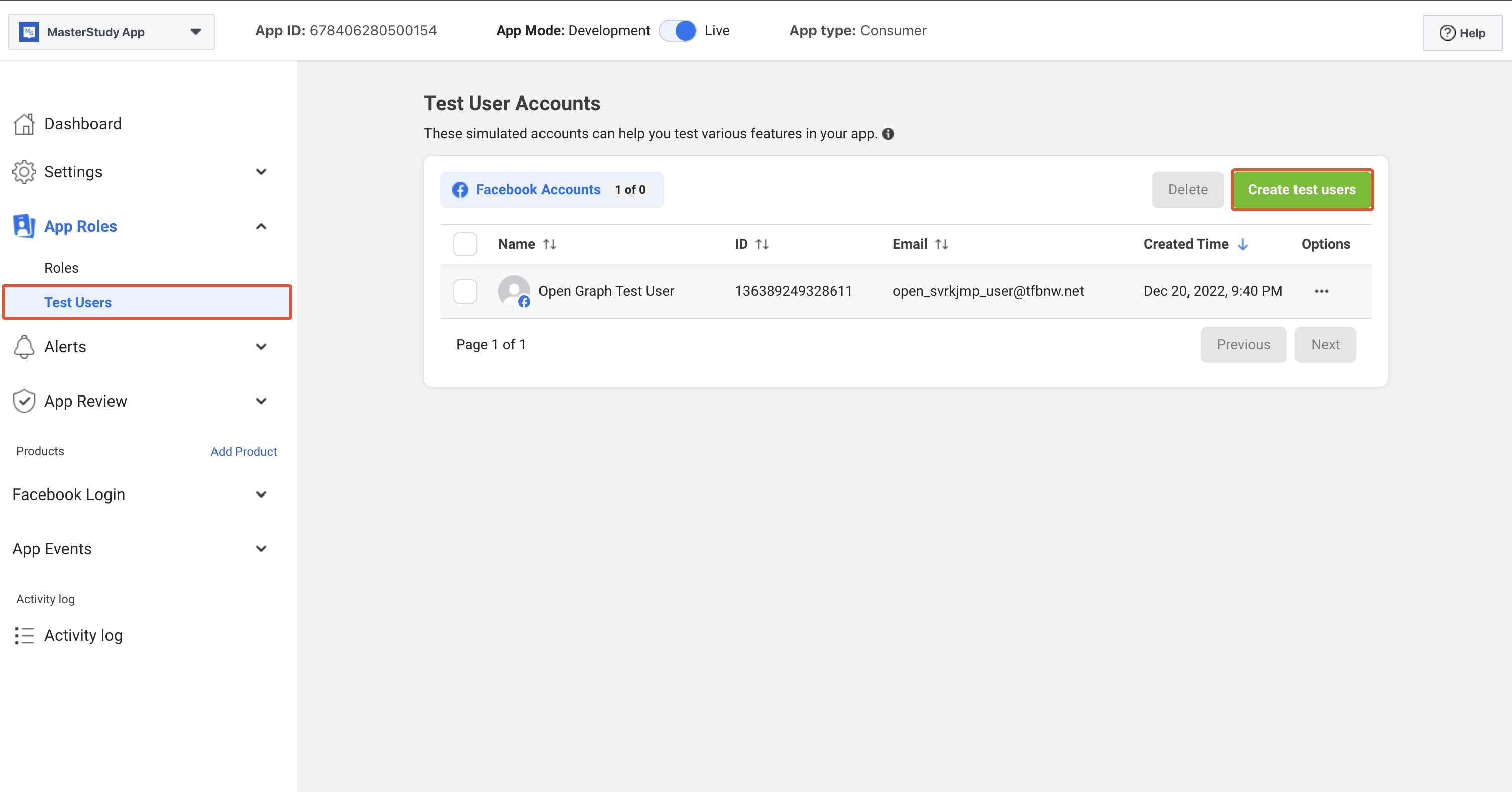This screenshot has width=1512, height=792.
Task: Click the Dashboard home icon
Action: (x=24, y=124)
